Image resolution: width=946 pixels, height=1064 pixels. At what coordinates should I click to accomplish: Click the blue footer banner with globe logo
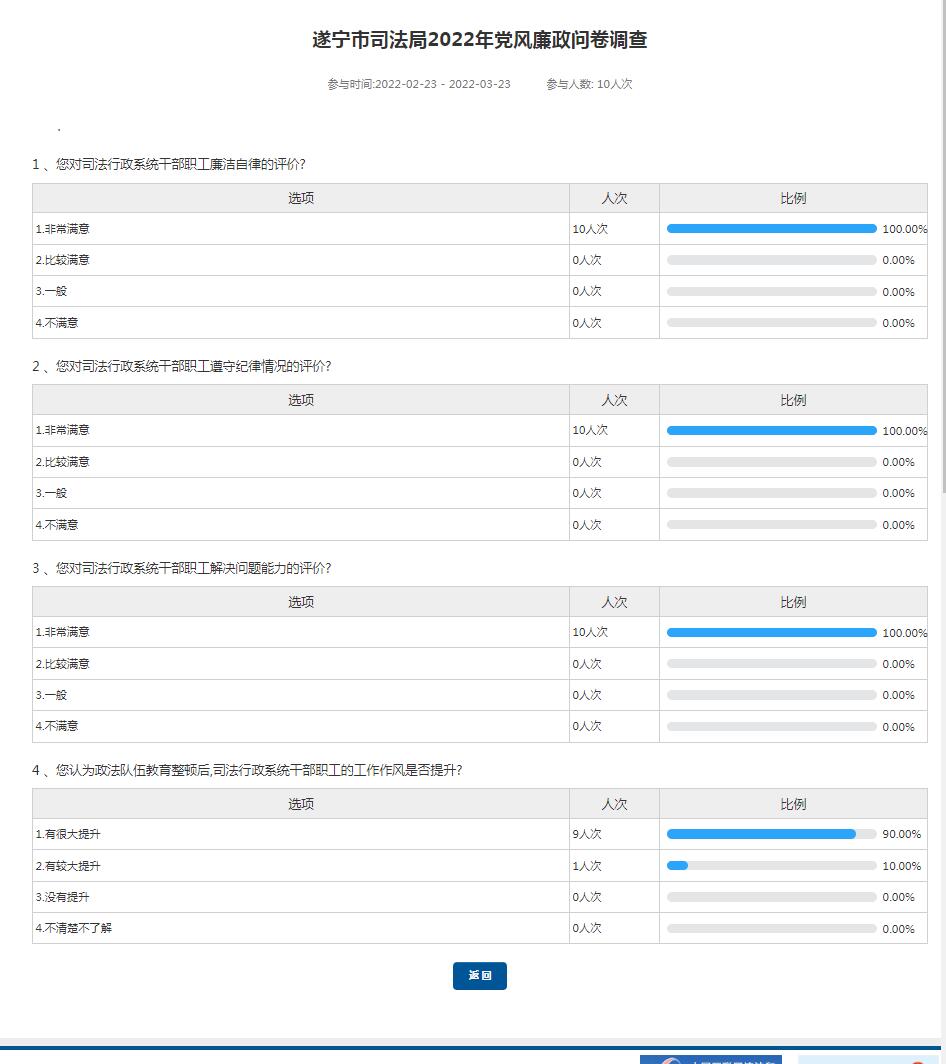pyautogui.click(x=711, y=1059)
